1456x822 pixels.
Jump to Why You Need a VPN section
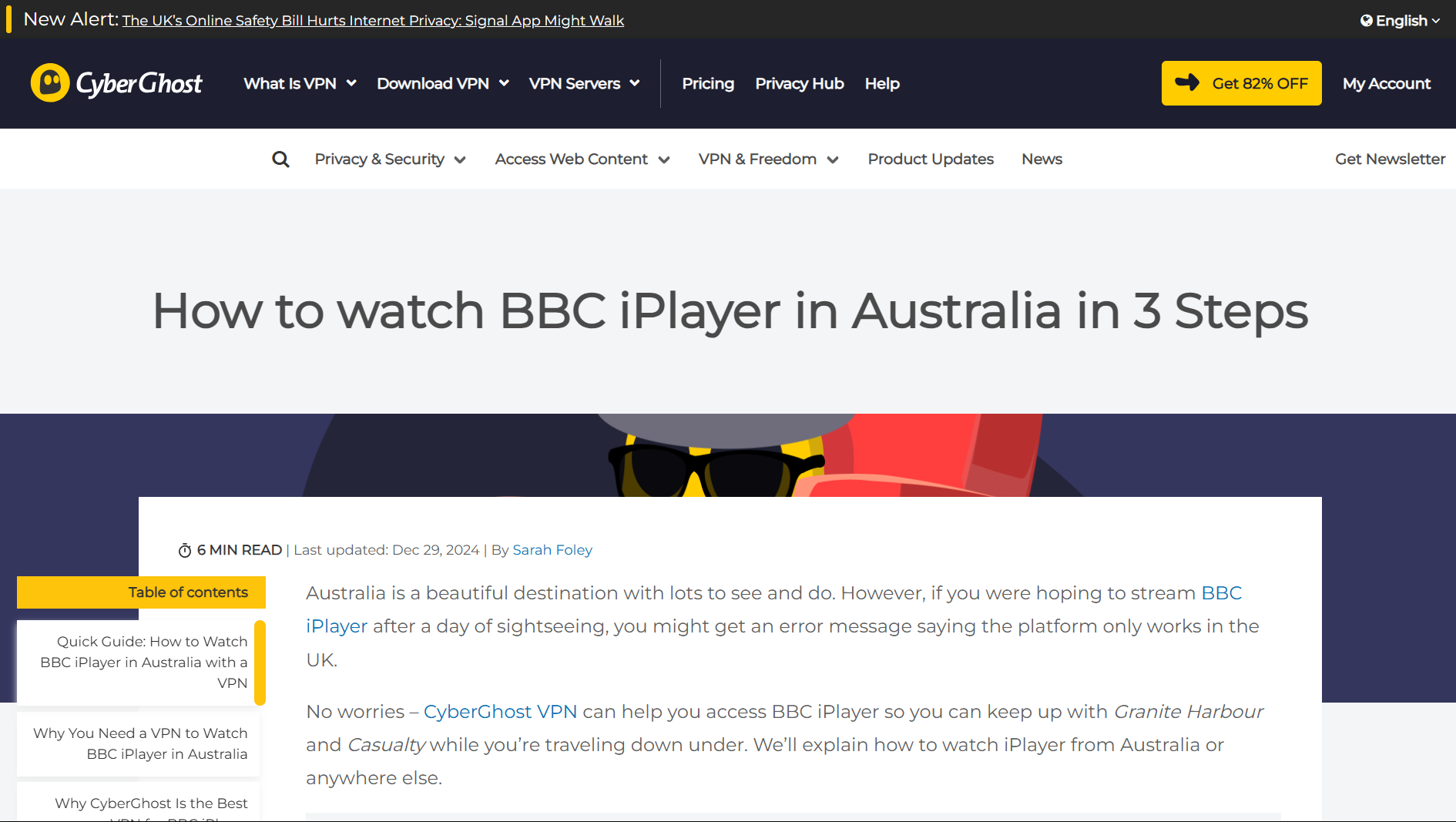tap(140, 743)
